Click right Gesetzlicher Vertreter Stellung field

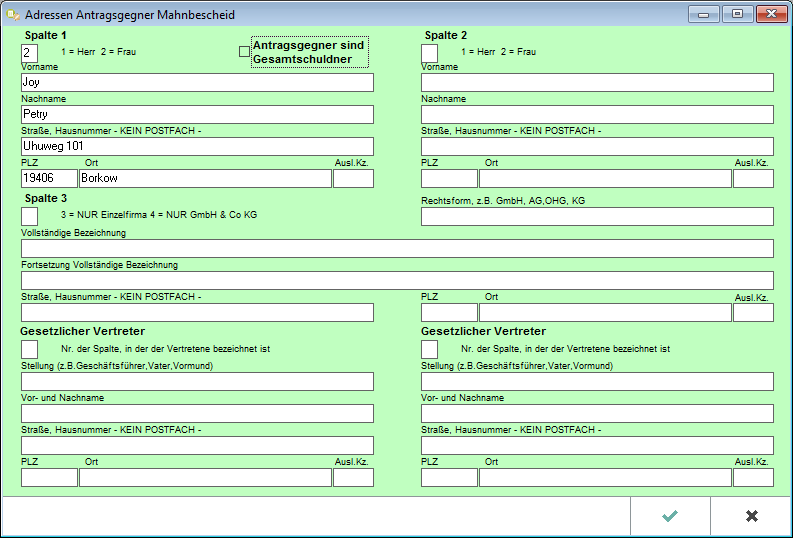(x=597, y=381)
